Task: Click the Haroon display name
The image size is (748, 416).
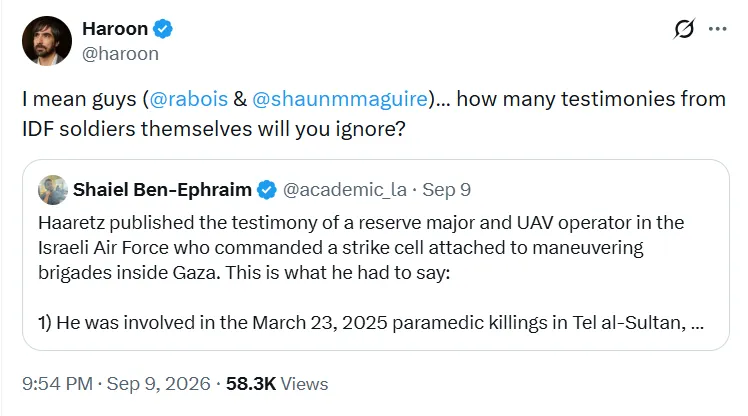Action: (115, 29)
